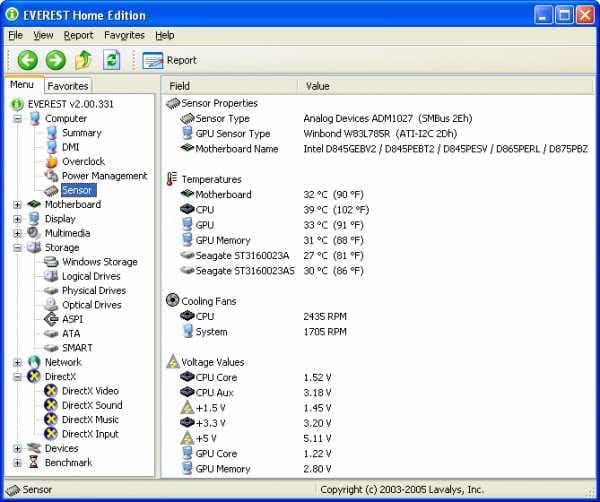Click the Windows Storage icon

[x=51, y=262]
